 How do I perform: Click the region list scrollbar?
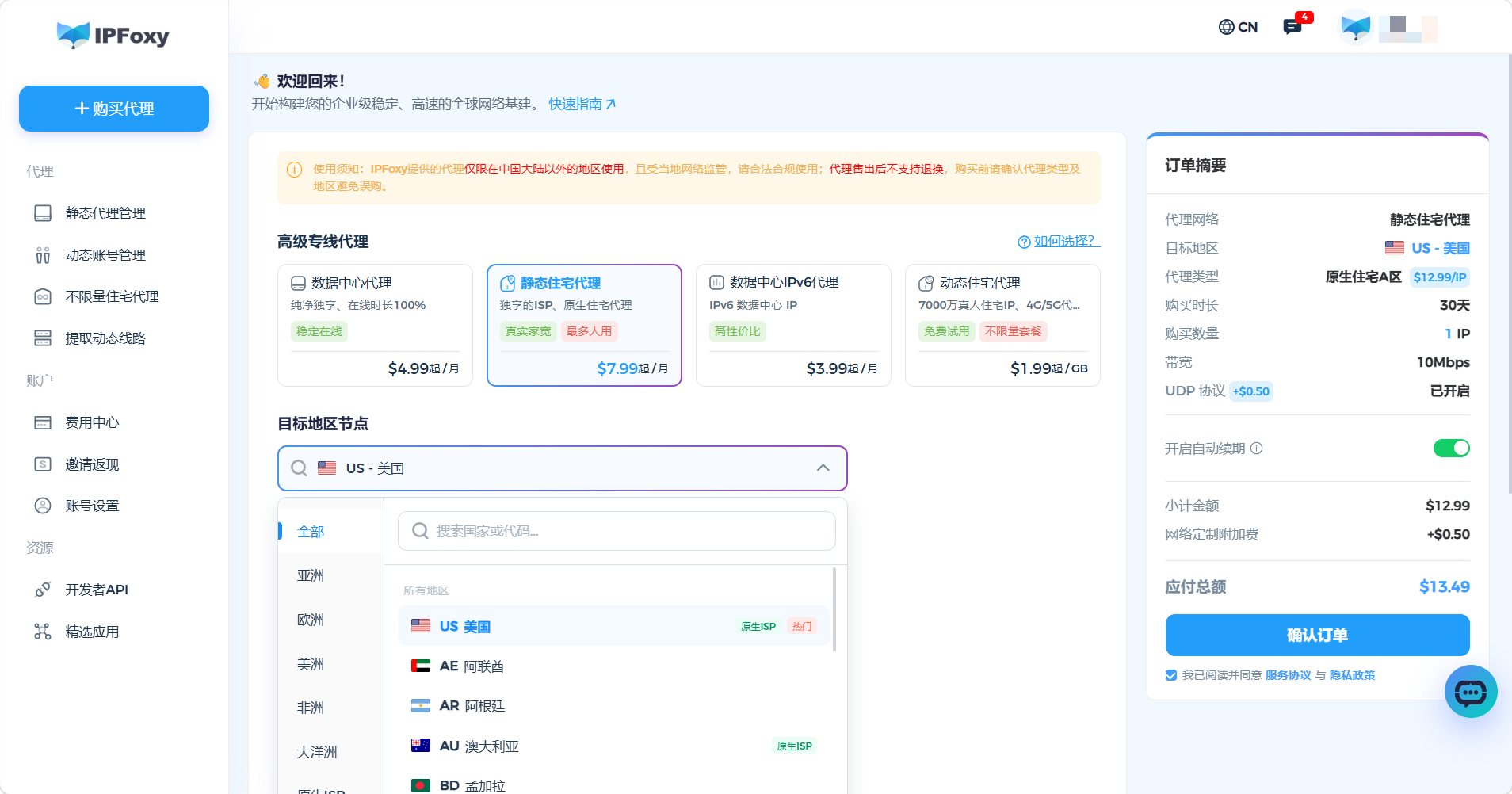[x=834, y=609]
